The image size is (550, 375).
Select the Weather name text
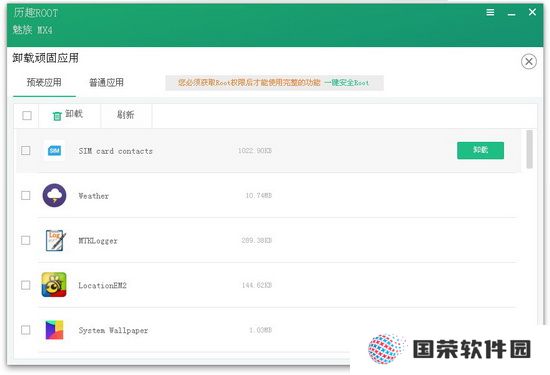tap(94, 196)
